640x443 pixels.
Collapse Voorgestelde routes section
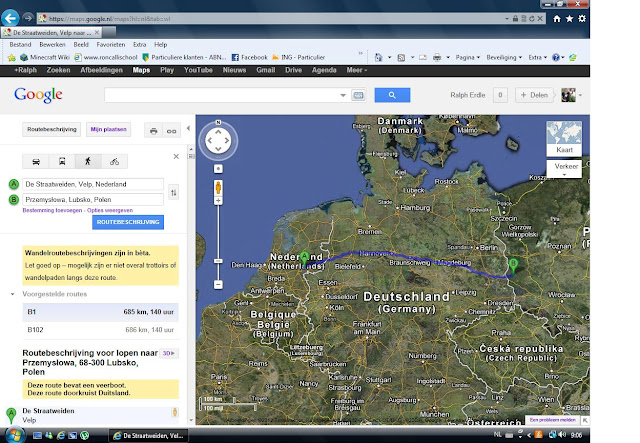(x=13, y=294)
